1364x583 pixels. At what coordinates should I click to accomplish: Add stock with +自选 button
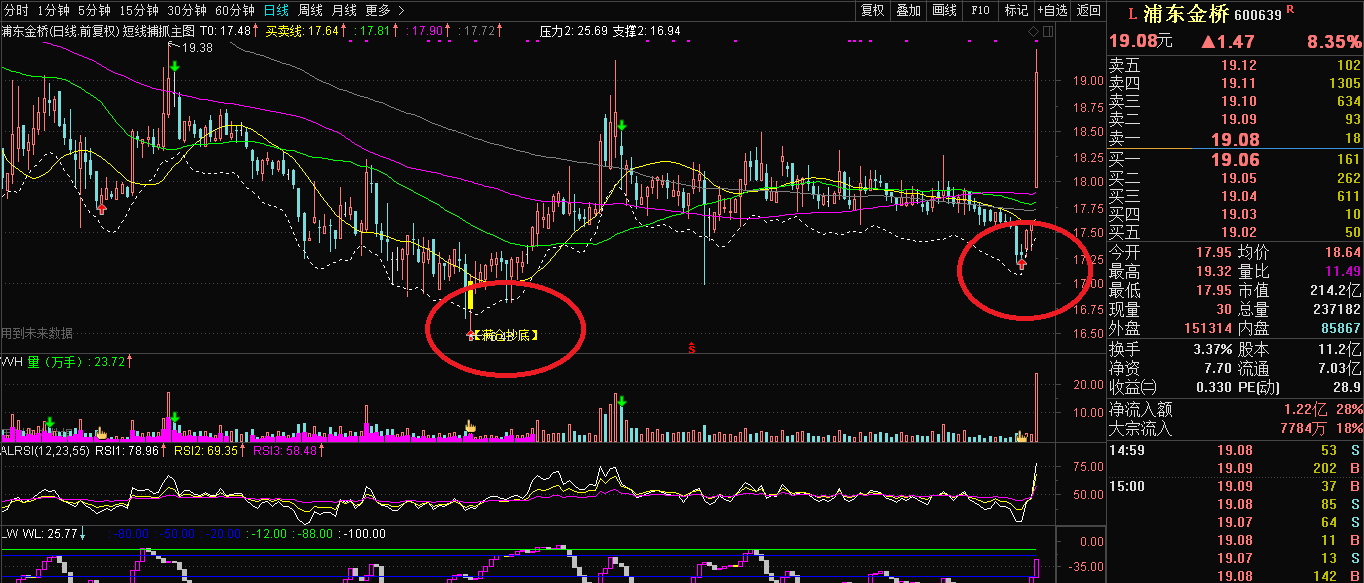(x=1052, y=11)
